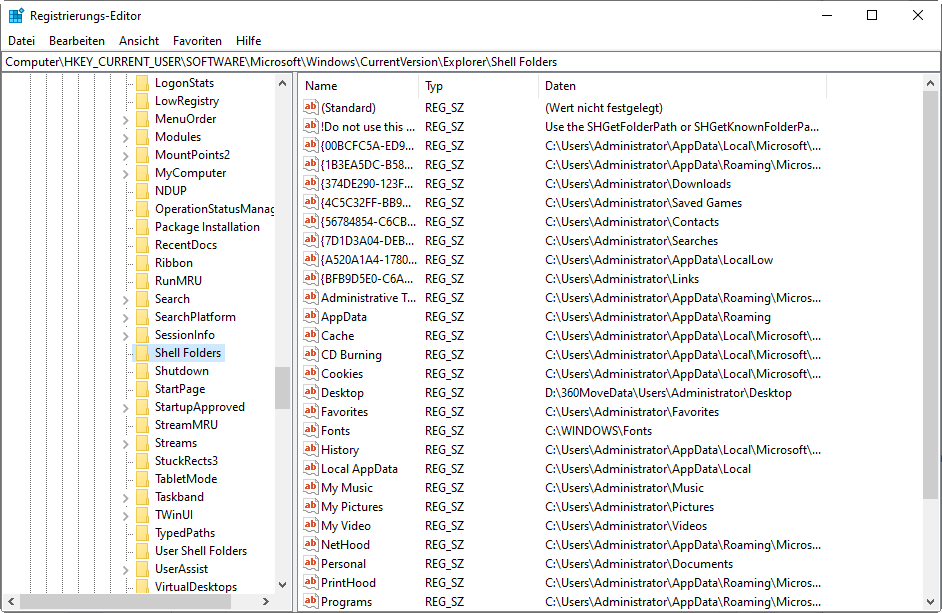Click data 'C:\Users\Administrator\Saved Games'
Screen dimensions: 942x613
tap(643, 203)
